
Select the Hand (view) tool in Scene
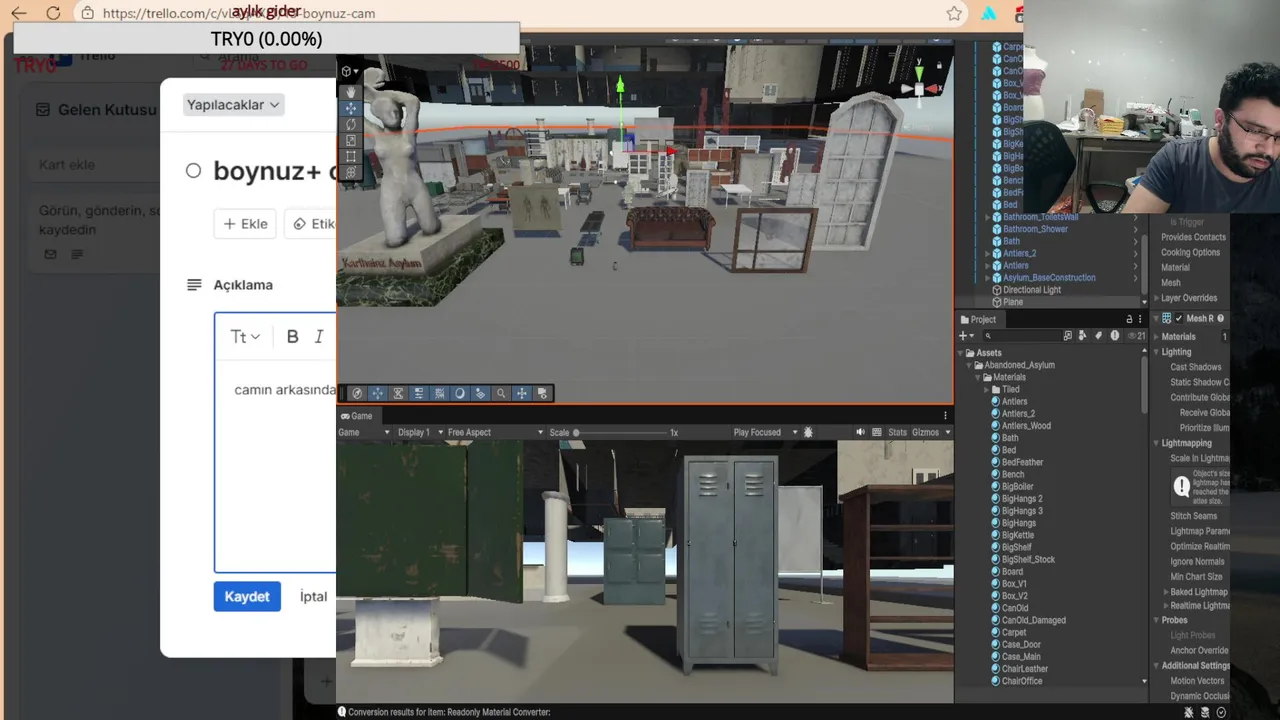coord(350,92)
